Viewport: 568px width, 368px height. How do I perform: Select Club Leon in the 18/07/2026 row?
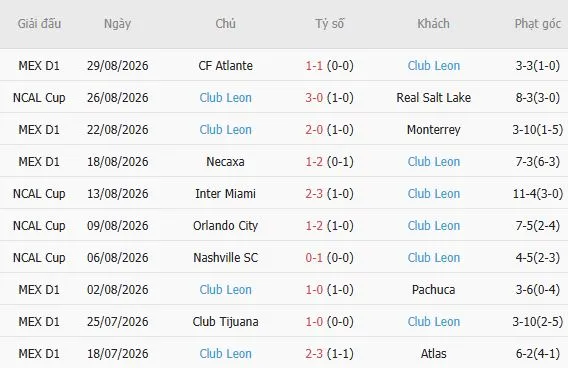[225, 354]
